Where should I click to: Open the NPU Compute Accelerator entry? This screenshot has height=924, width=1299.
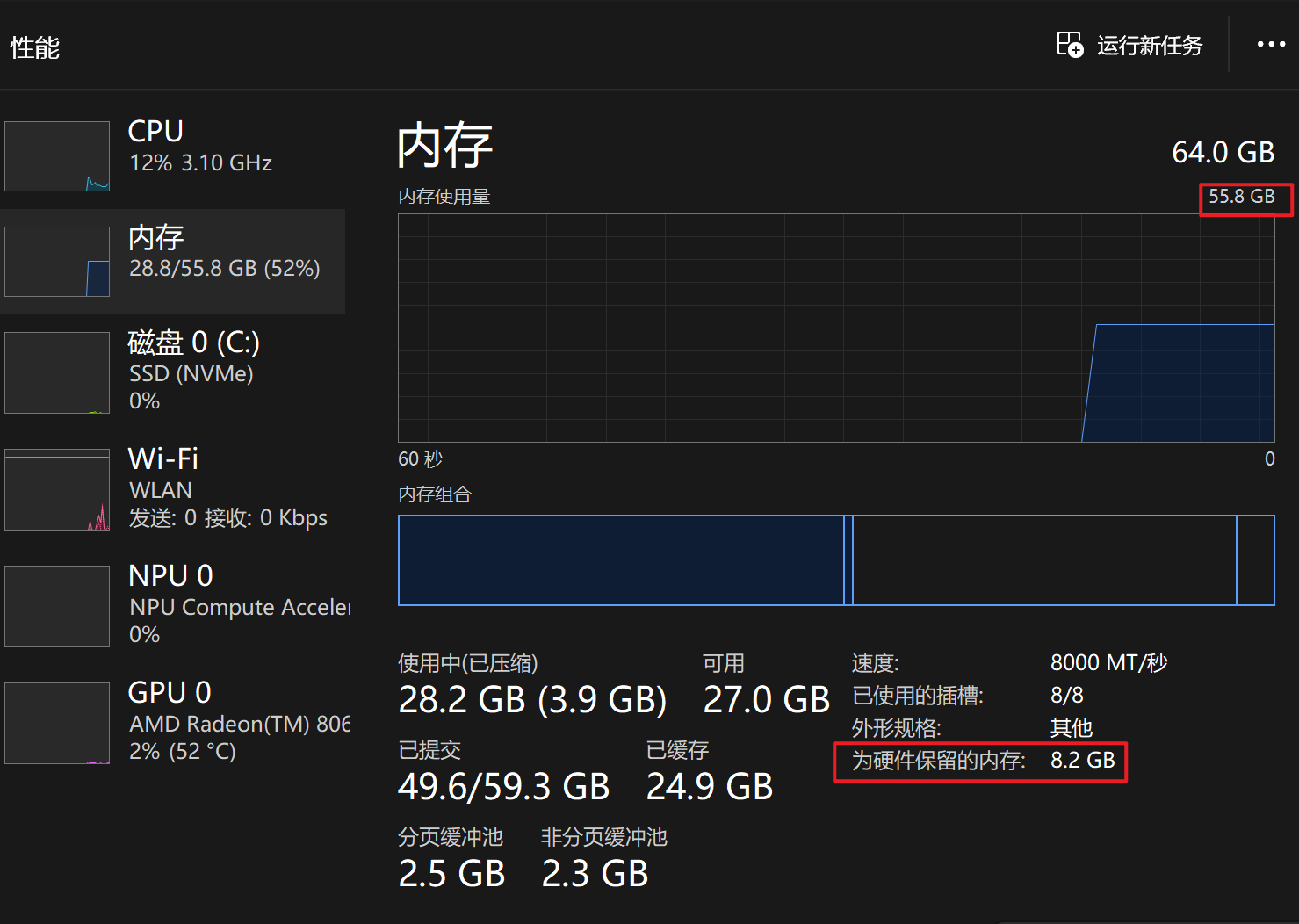tap(173, 603)
